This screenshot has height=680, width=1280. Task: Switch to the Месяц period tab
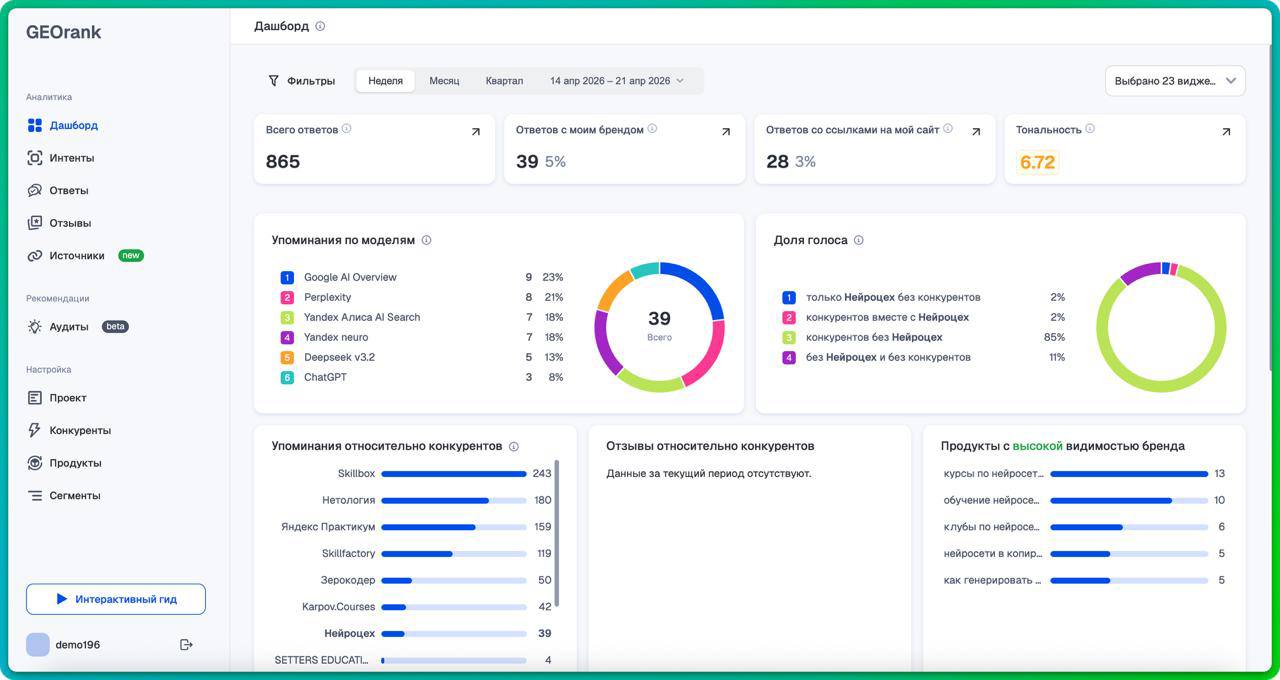click(x=444, y=81)
